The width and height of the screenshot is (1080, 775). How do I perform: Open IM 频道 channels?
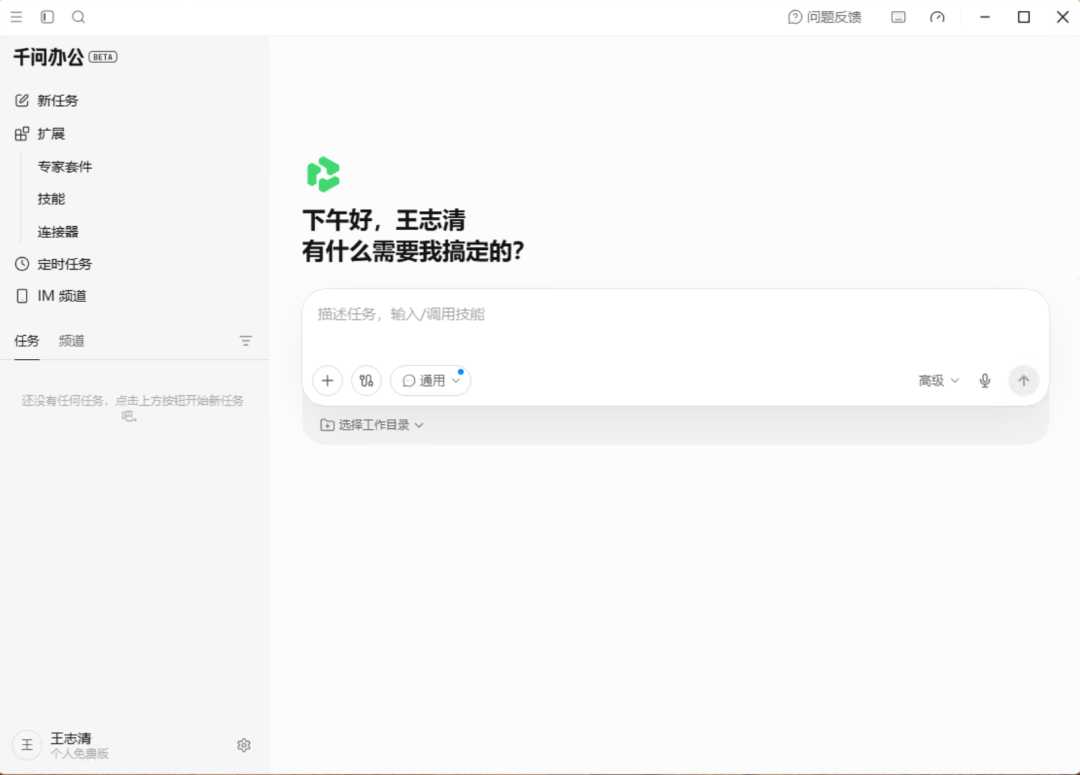[50, 296]
